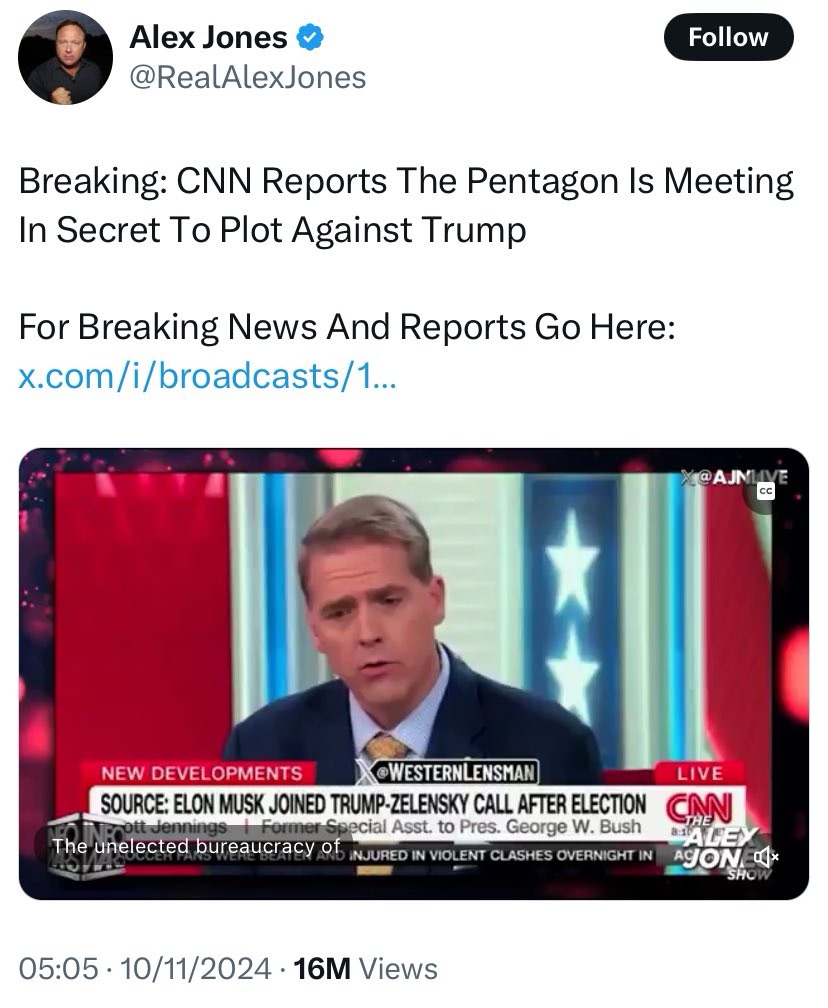Click the X@AJNLIVE watermark
Screen dimensions: 828x1008
coord(734,477)
